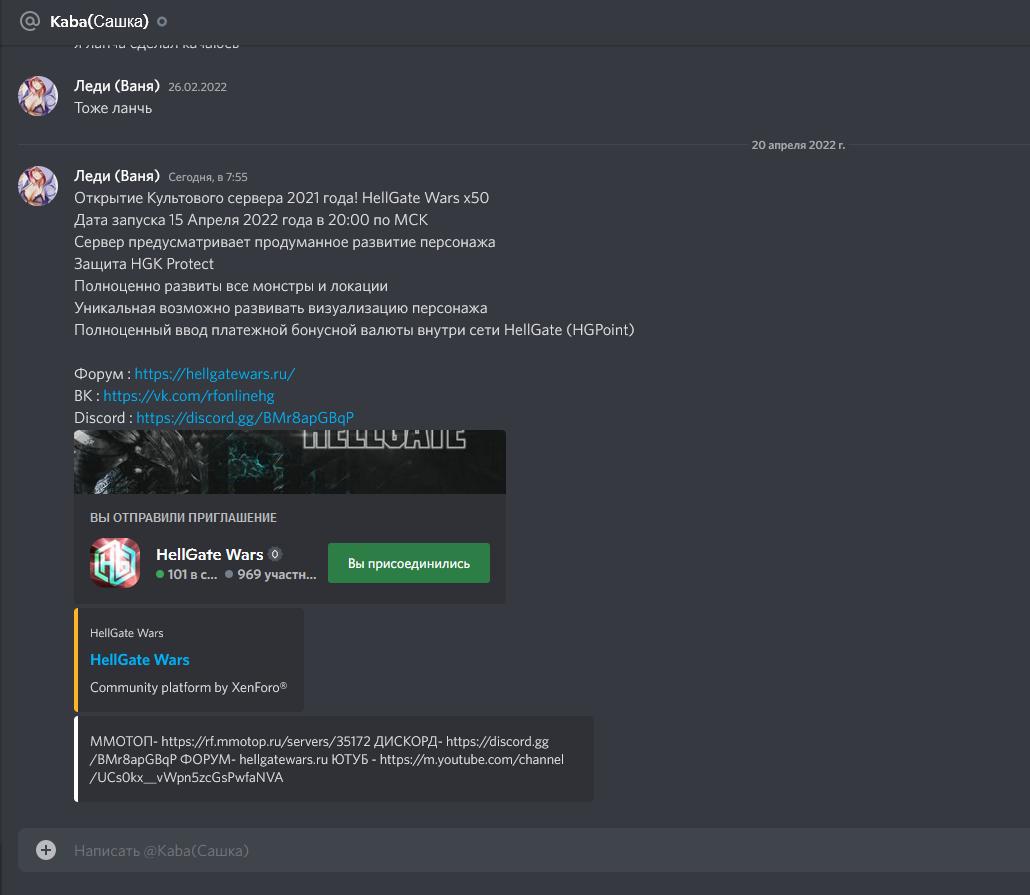Viewport: 1030px width, 895px height.
Task: Click Леди (Ваня) avatar on today's 7:55 message
Action: tap(38, 186)
